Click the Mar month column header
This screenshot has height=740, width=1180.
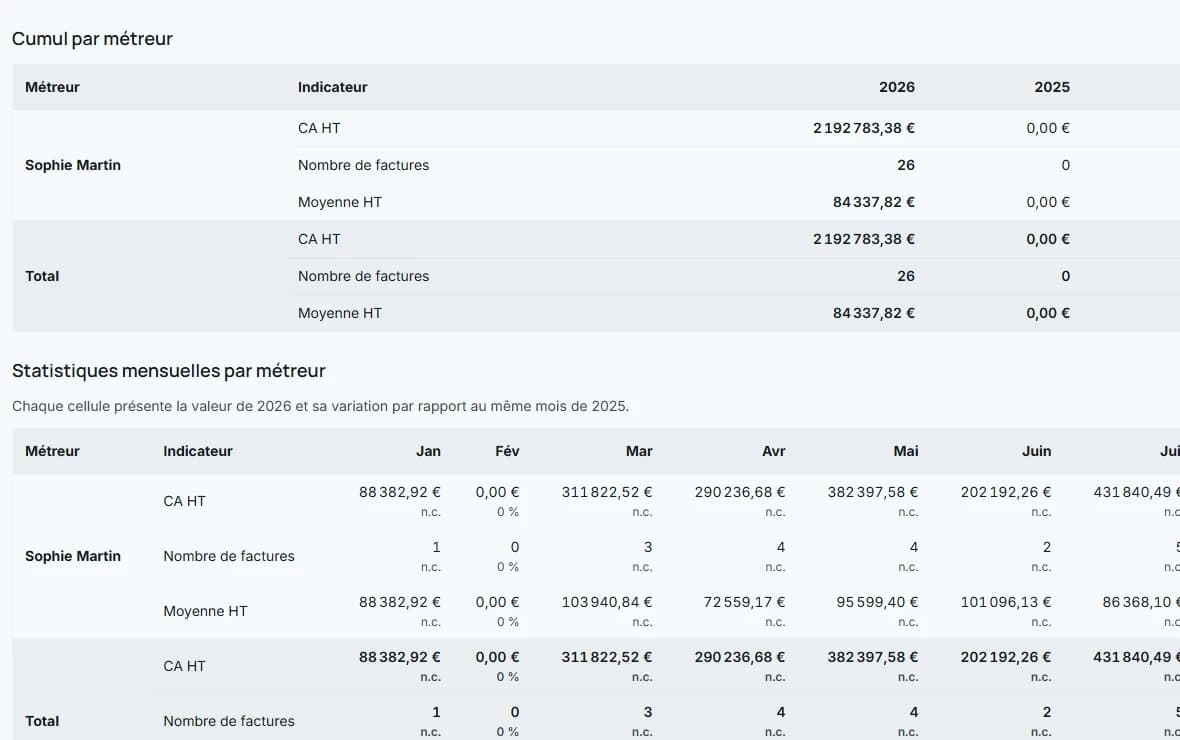[639, 452]
